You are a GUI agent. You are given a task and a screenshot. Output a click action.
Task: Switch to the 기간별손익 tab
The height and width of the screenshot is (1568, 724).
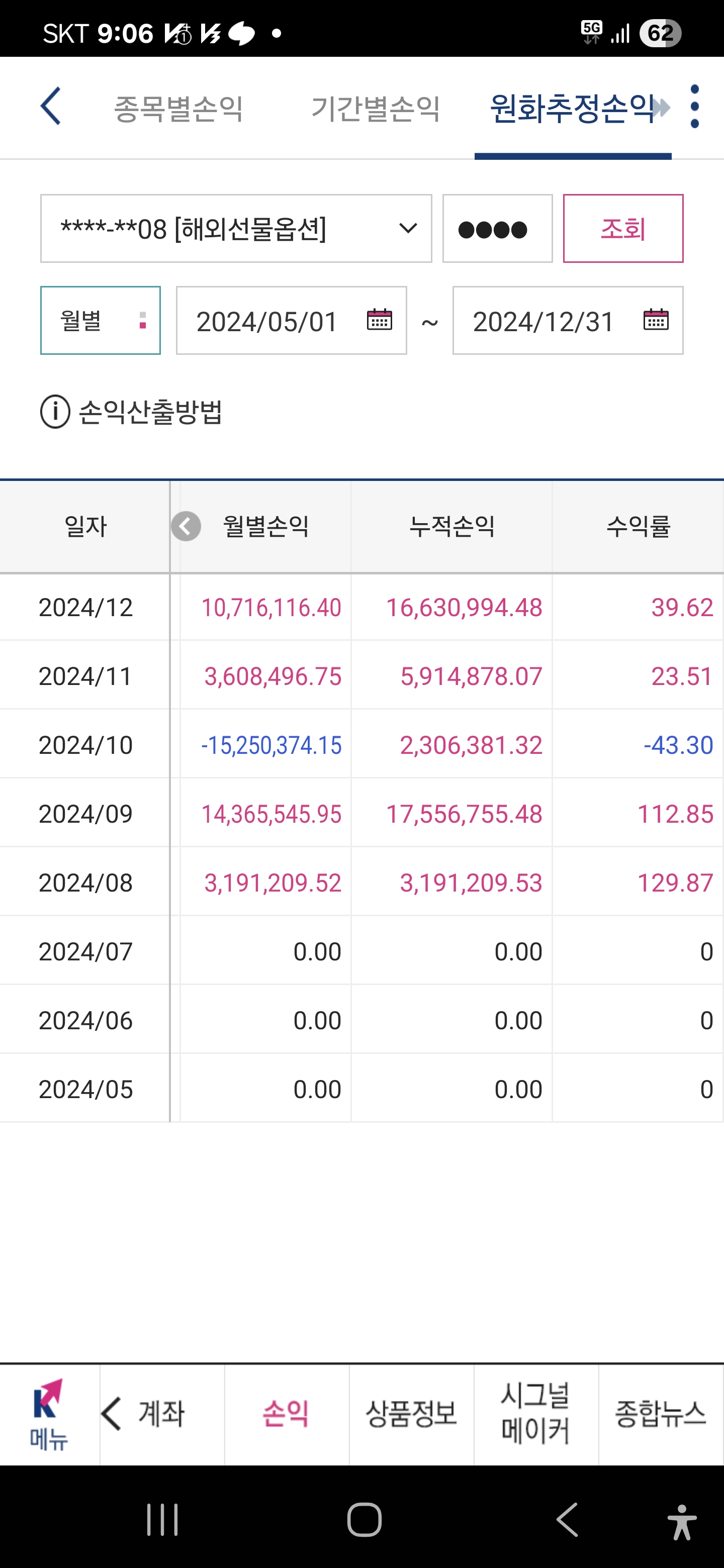tap(375, 109)
